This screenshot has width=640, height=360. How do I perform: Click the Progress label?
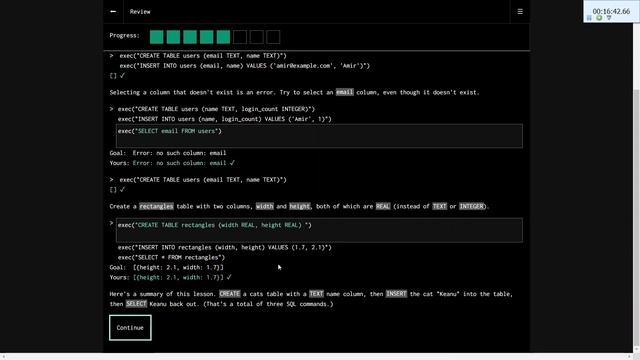[124, 36]
